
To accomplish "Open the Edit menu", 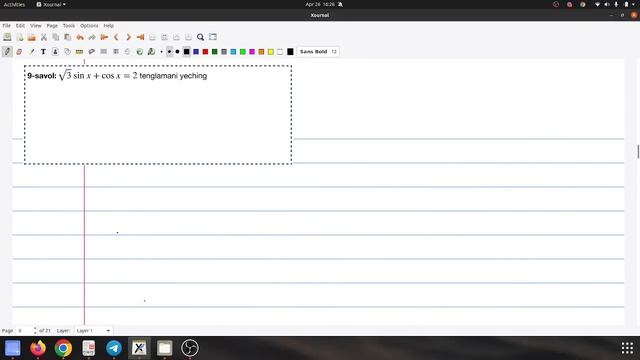I will (20, 26).
